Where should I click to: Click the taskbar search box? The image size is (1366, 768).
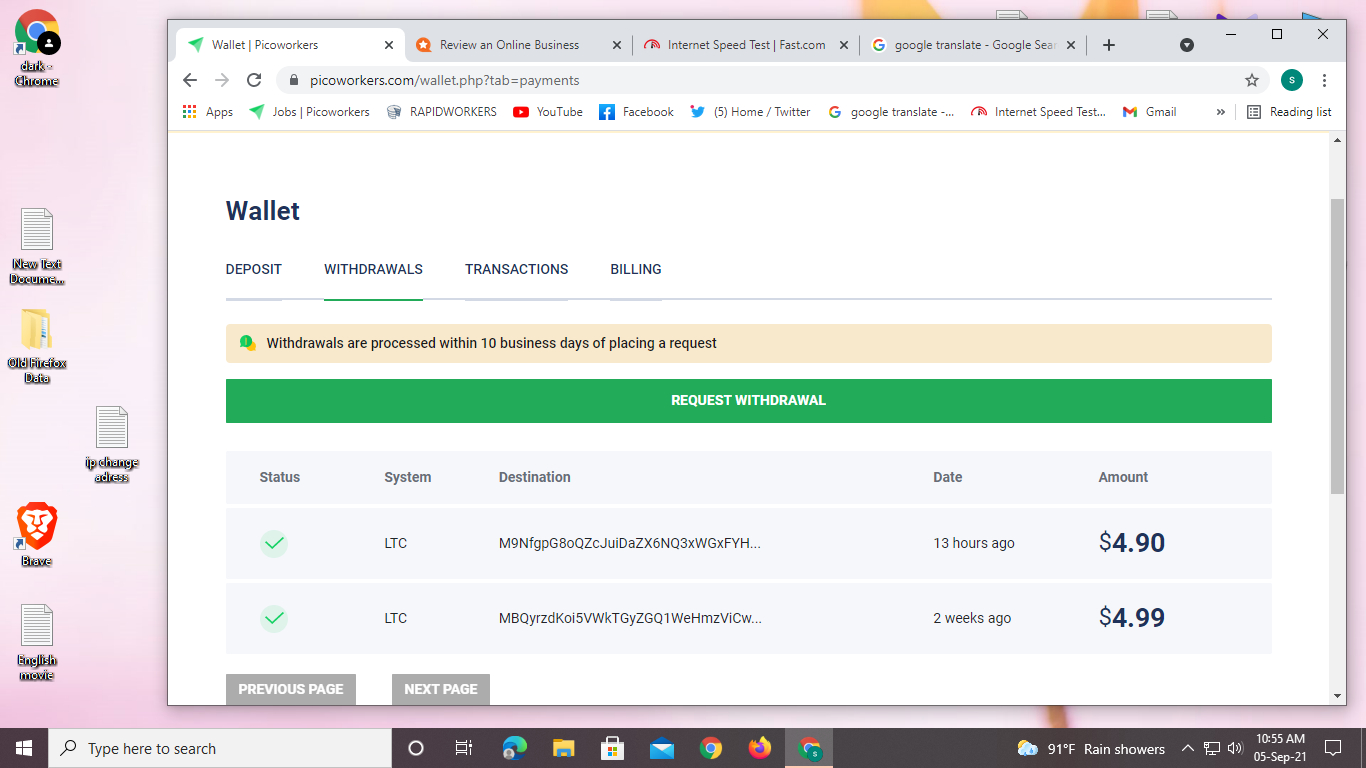coord(220,748)
